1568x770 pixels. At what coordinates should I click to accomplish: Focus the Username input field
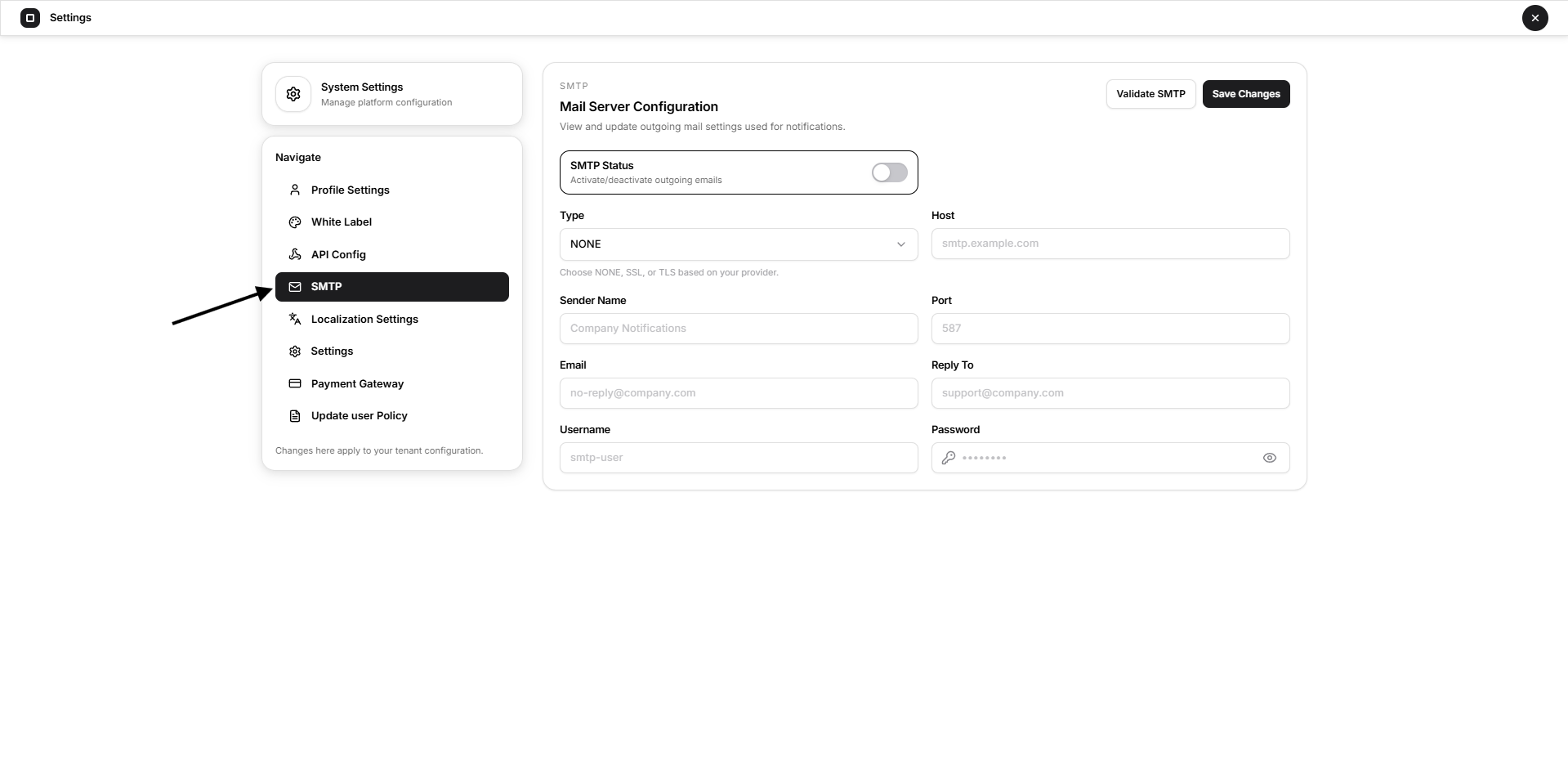pos(739,458)
